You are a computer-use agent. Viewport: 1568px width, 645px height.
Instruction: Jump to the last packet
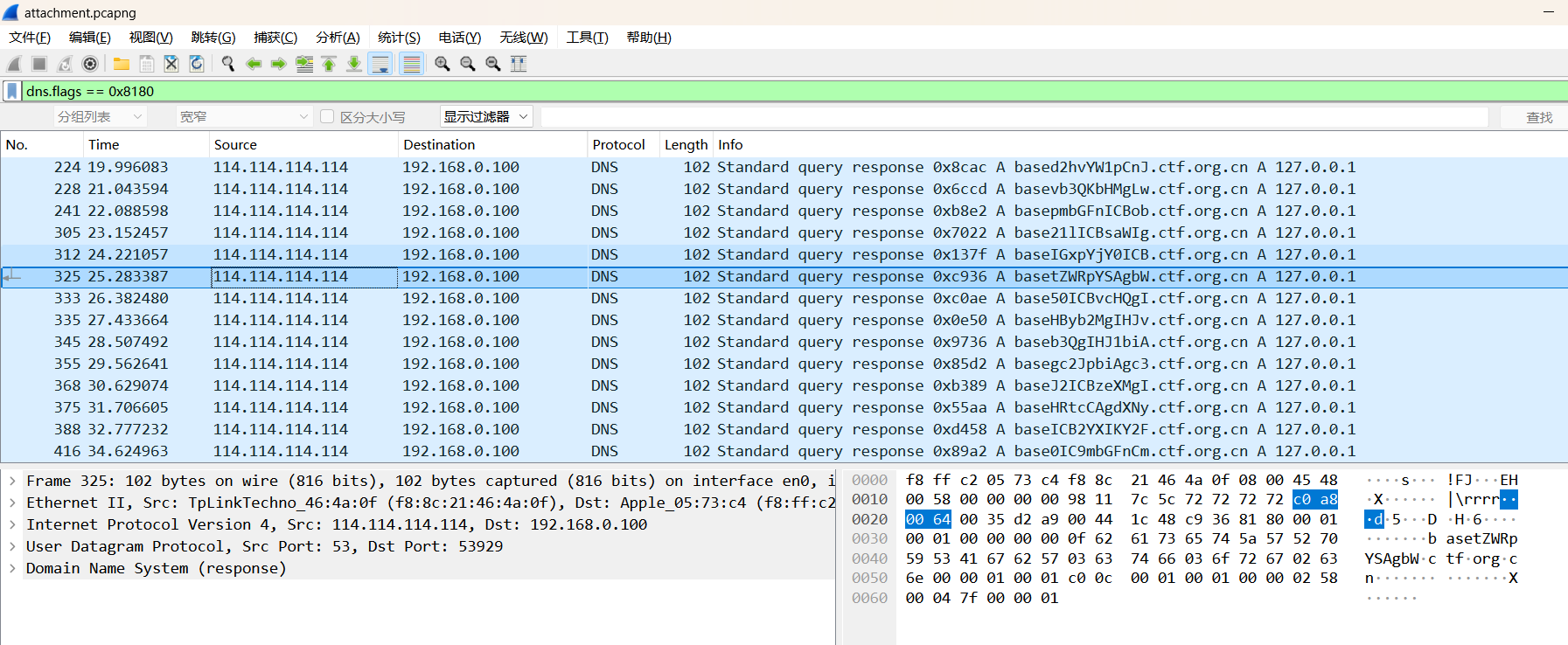[x=354, y=64]
